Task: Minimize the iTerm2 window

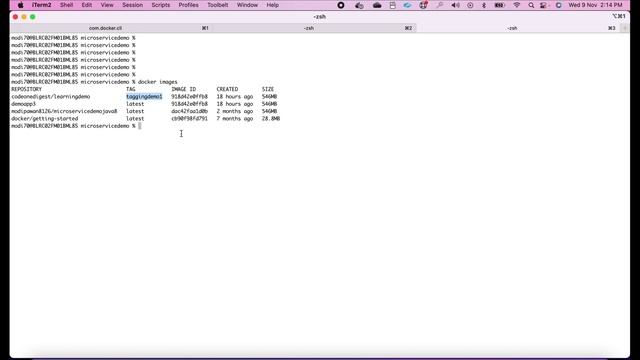Action: [24, 17]
